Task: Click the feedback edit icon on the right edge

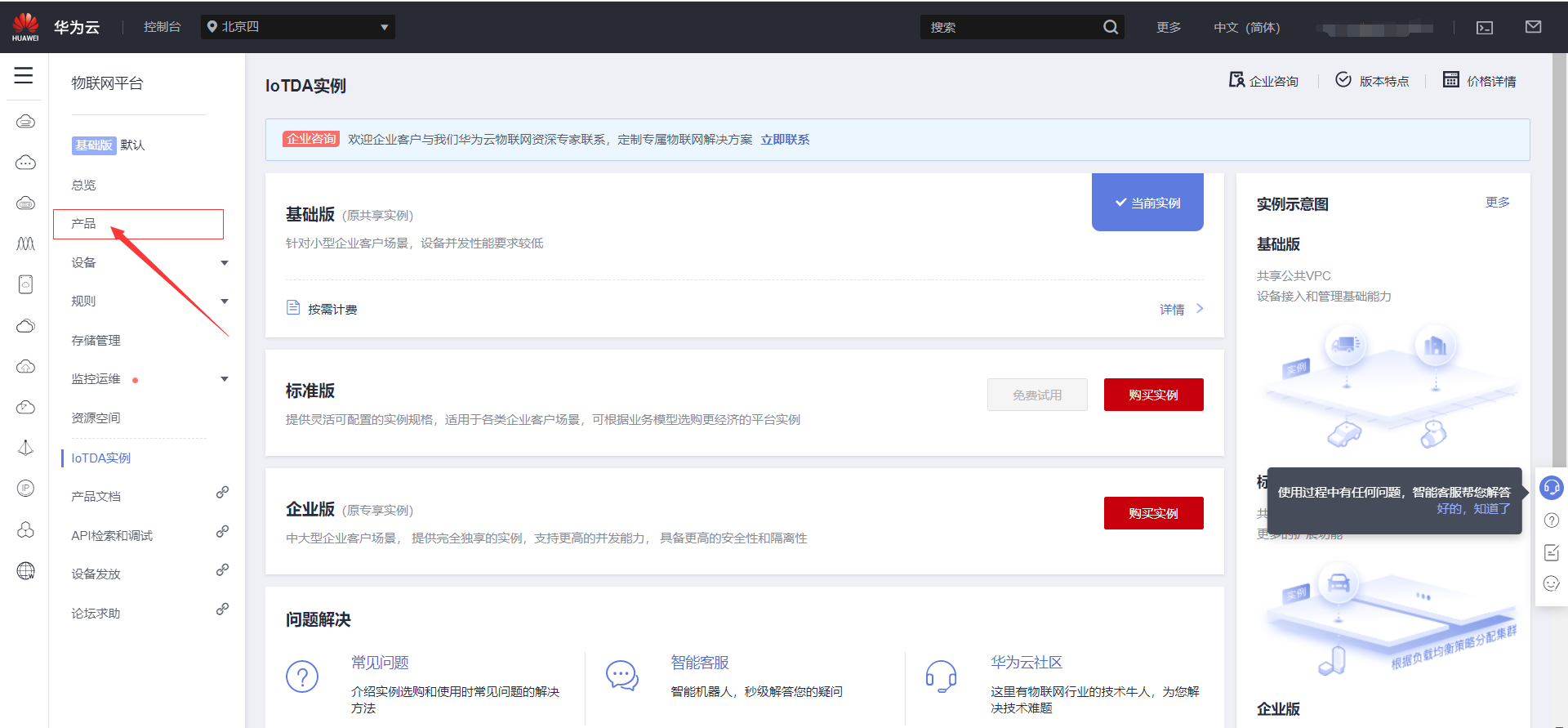Action: 1552,552
